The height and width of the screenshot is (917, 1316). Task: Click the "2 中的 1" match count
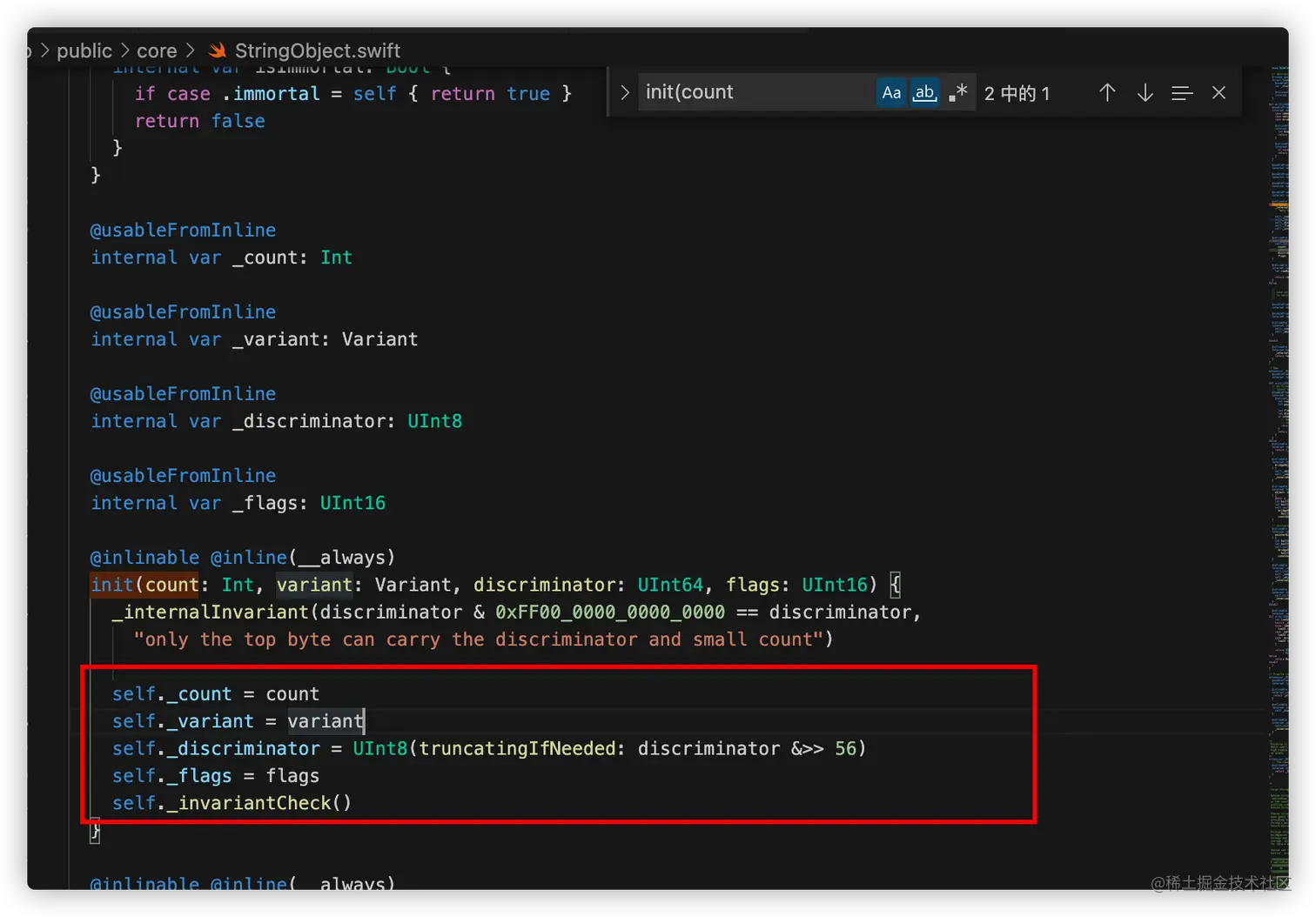point(1017,93)
